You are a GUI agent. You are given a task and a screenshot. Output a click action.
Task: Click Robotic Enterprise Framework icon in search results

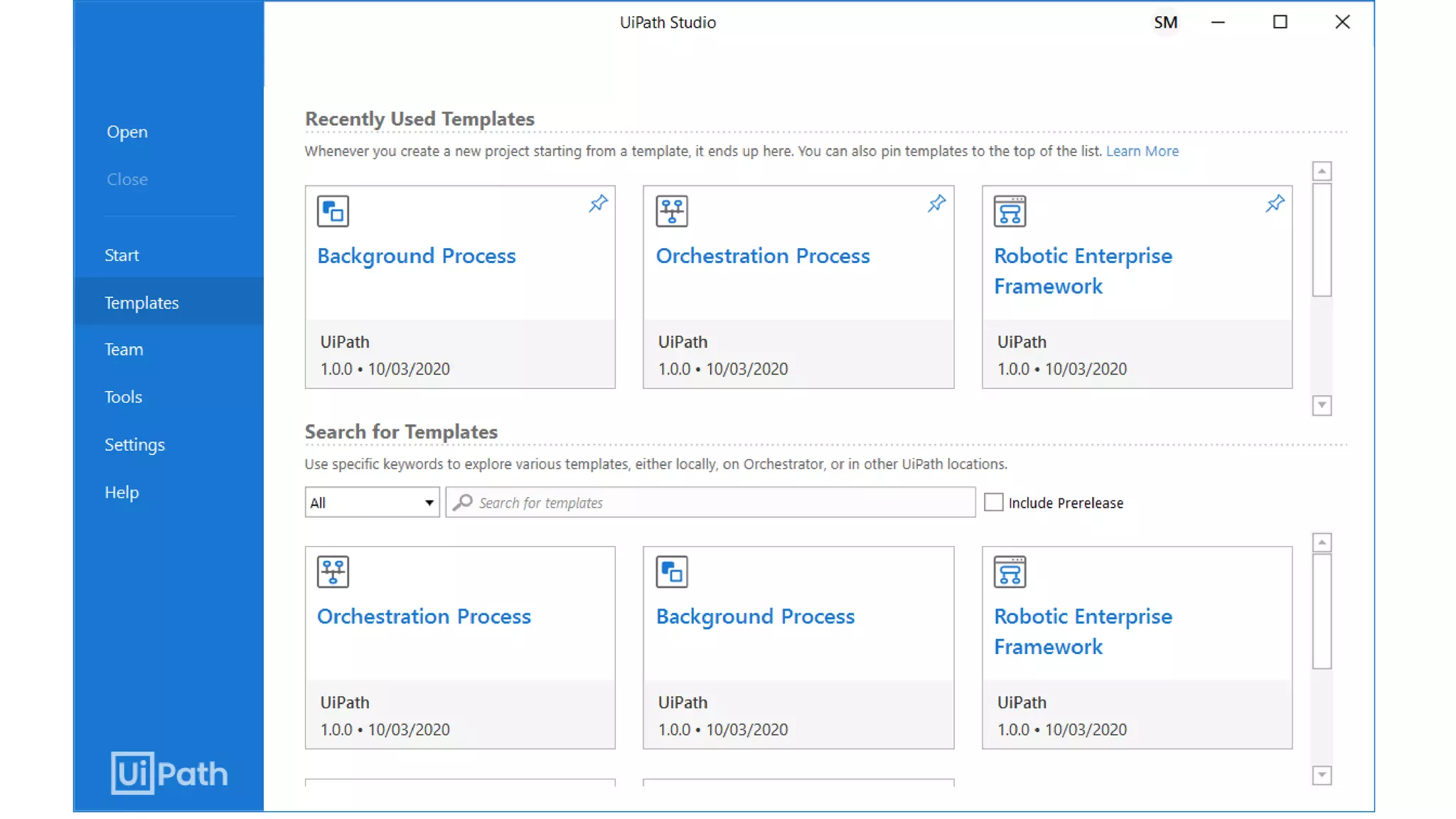coord(1010,572)
